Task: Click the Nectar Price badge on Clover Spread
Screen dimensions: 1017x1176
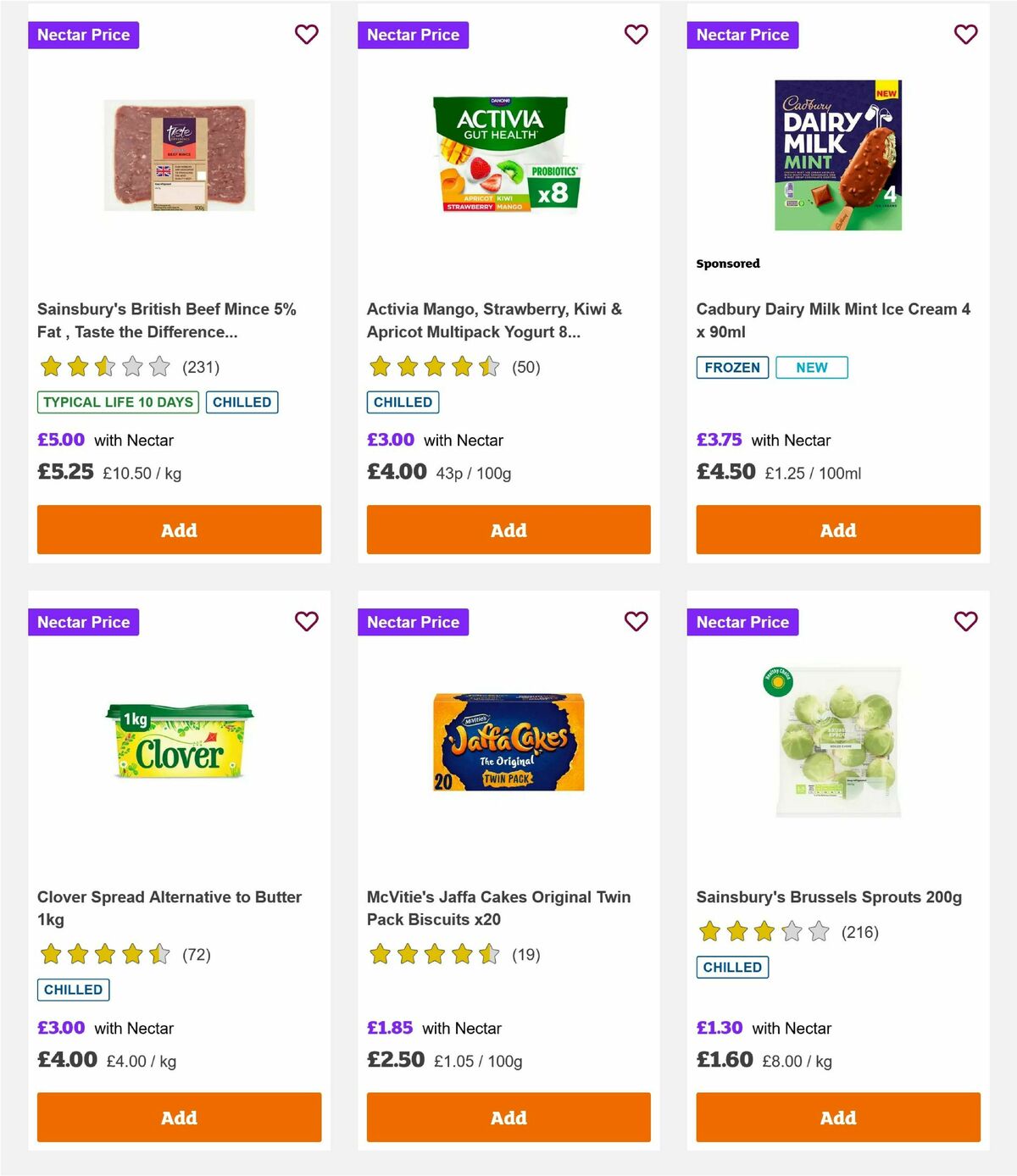Action: [83, 621]
